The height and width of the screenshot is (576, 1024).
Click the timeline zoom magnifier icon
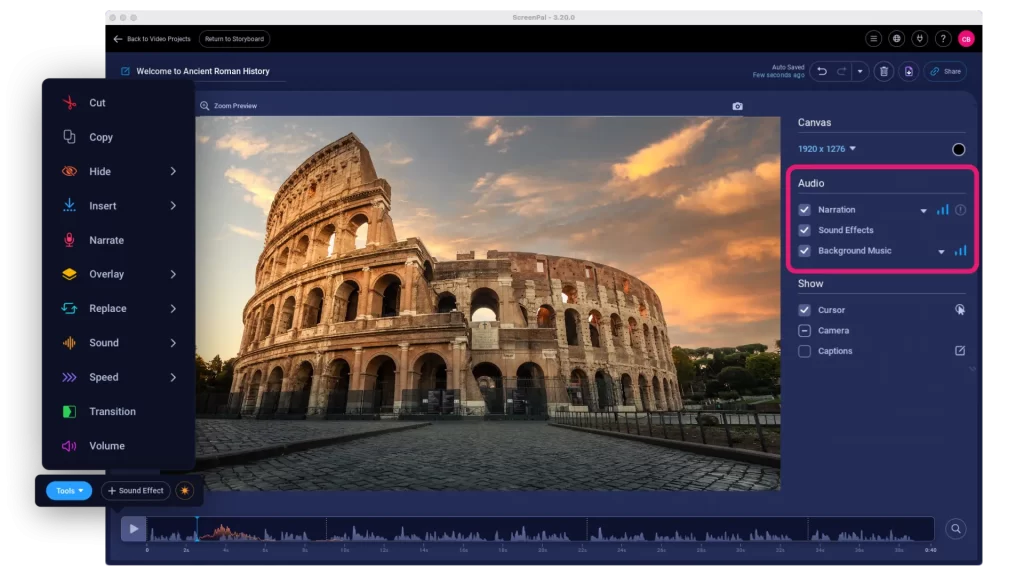(956, 529)
